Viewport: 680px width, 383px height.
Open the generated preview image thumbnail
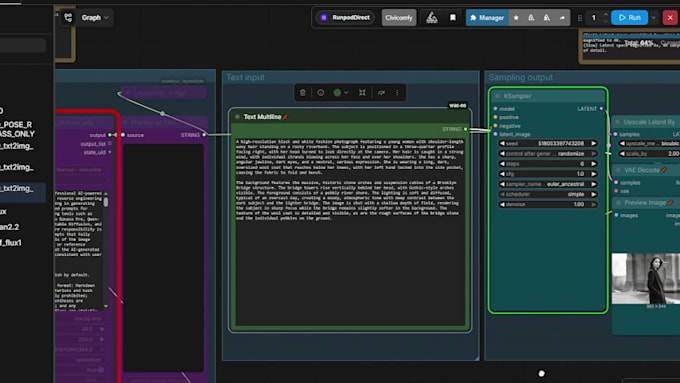point(646,278)
